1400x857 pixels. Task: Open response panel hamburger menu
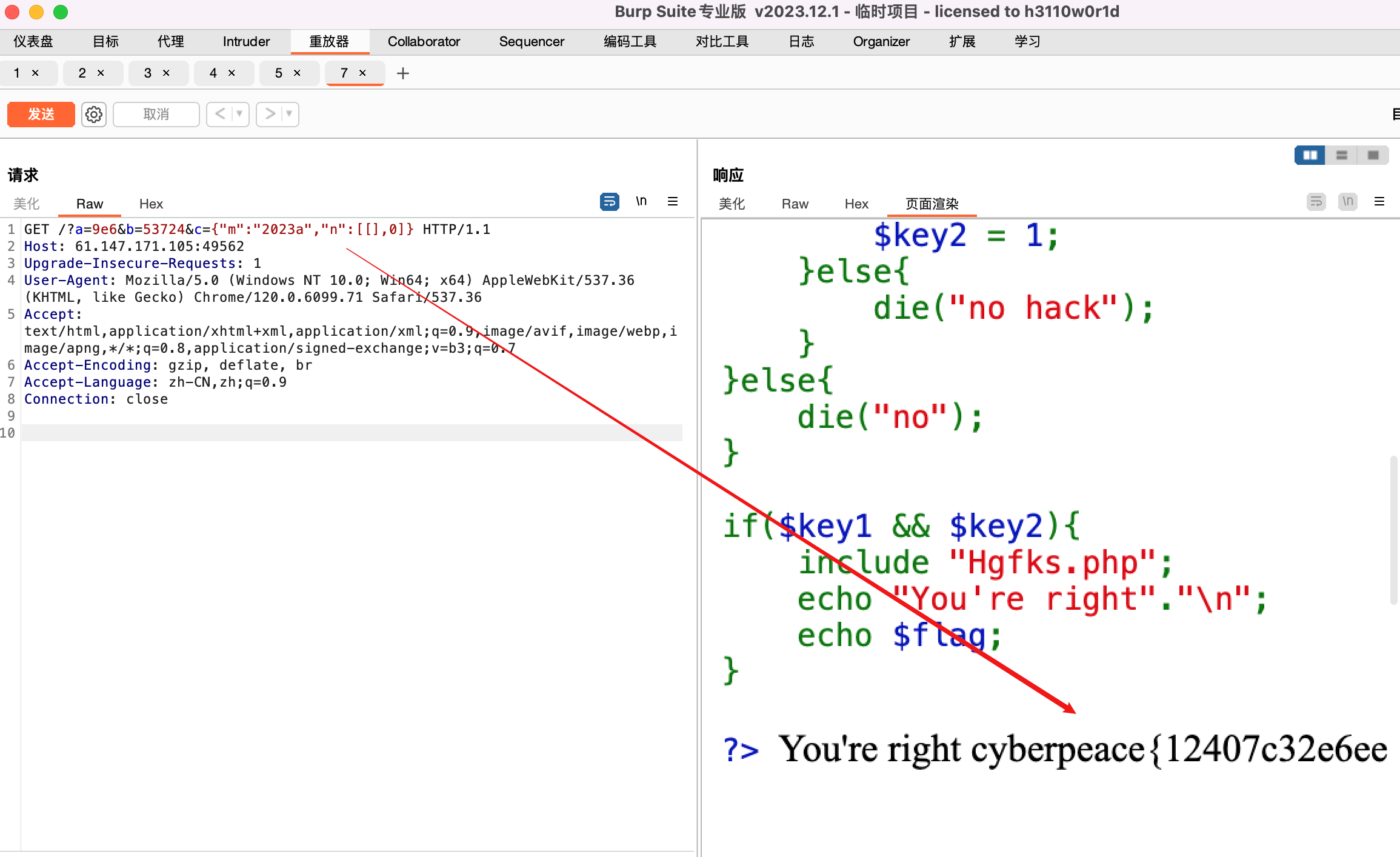click(x=1379, y=201)
